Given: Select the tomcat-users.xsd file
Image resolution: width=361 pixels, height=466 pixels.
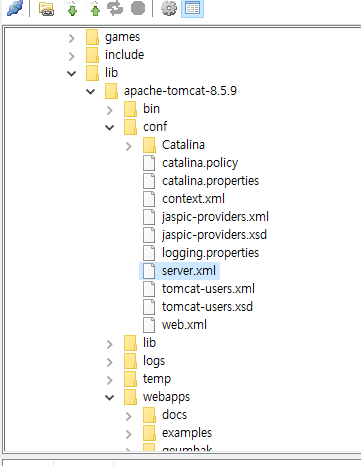Looking at the screenshot, I should (x=207, y=307).
